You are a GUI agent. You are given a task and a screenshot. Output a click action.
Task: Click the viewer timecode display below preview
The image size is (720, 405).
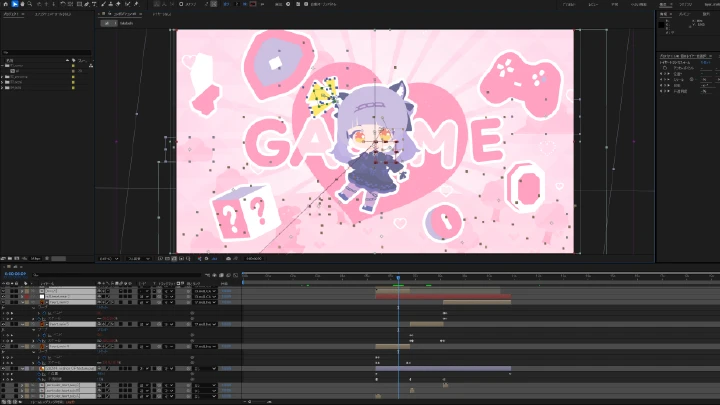pyautogui.click(x=253, y=259)
